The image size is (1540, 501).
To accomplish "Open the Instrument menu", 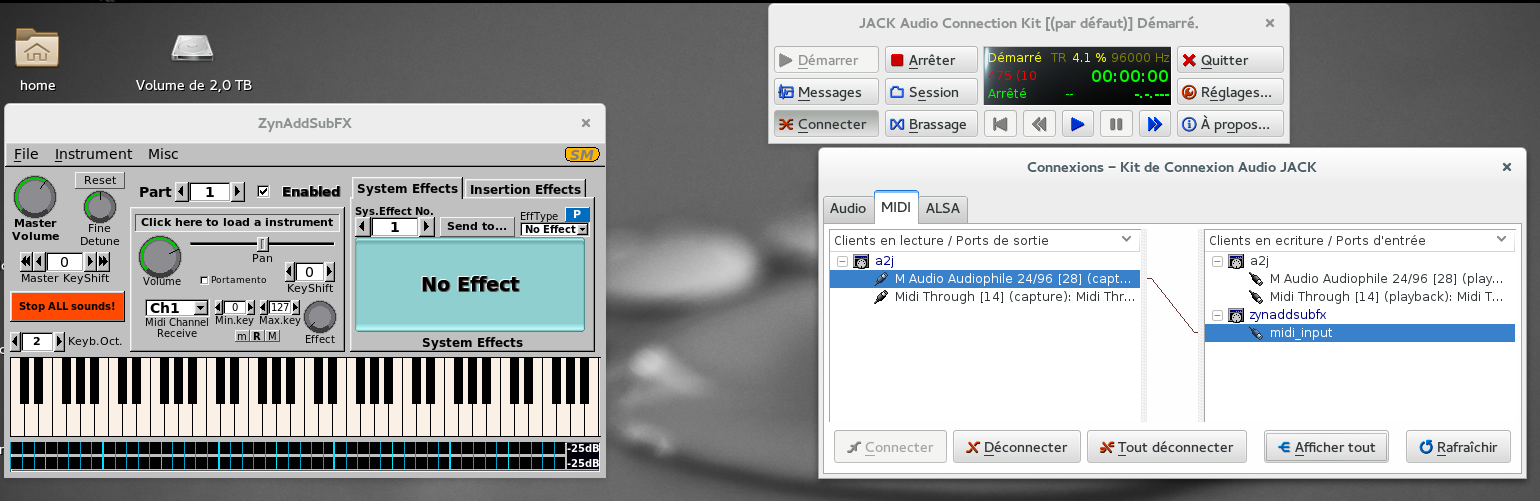I will pos(93,154).
